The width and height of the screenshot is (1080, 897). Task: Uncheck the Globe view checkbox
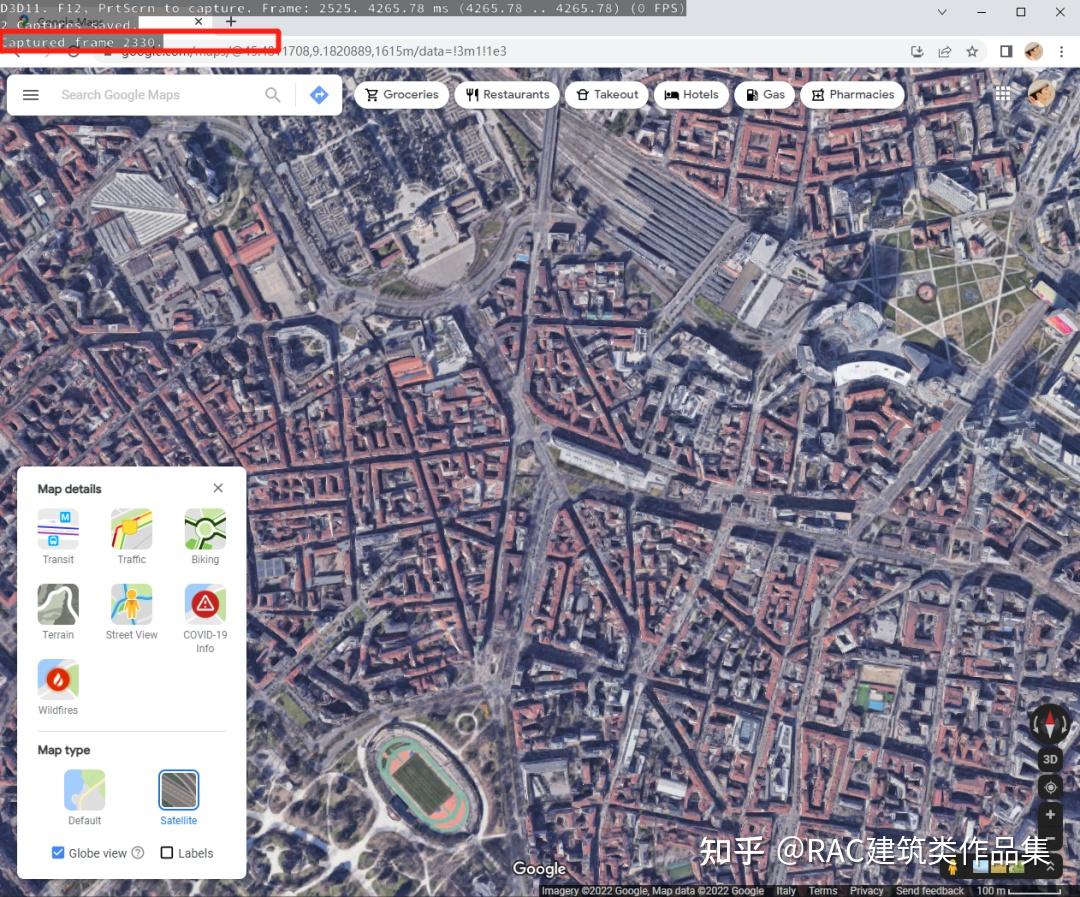pyautogui.click(x=58, y=853)
